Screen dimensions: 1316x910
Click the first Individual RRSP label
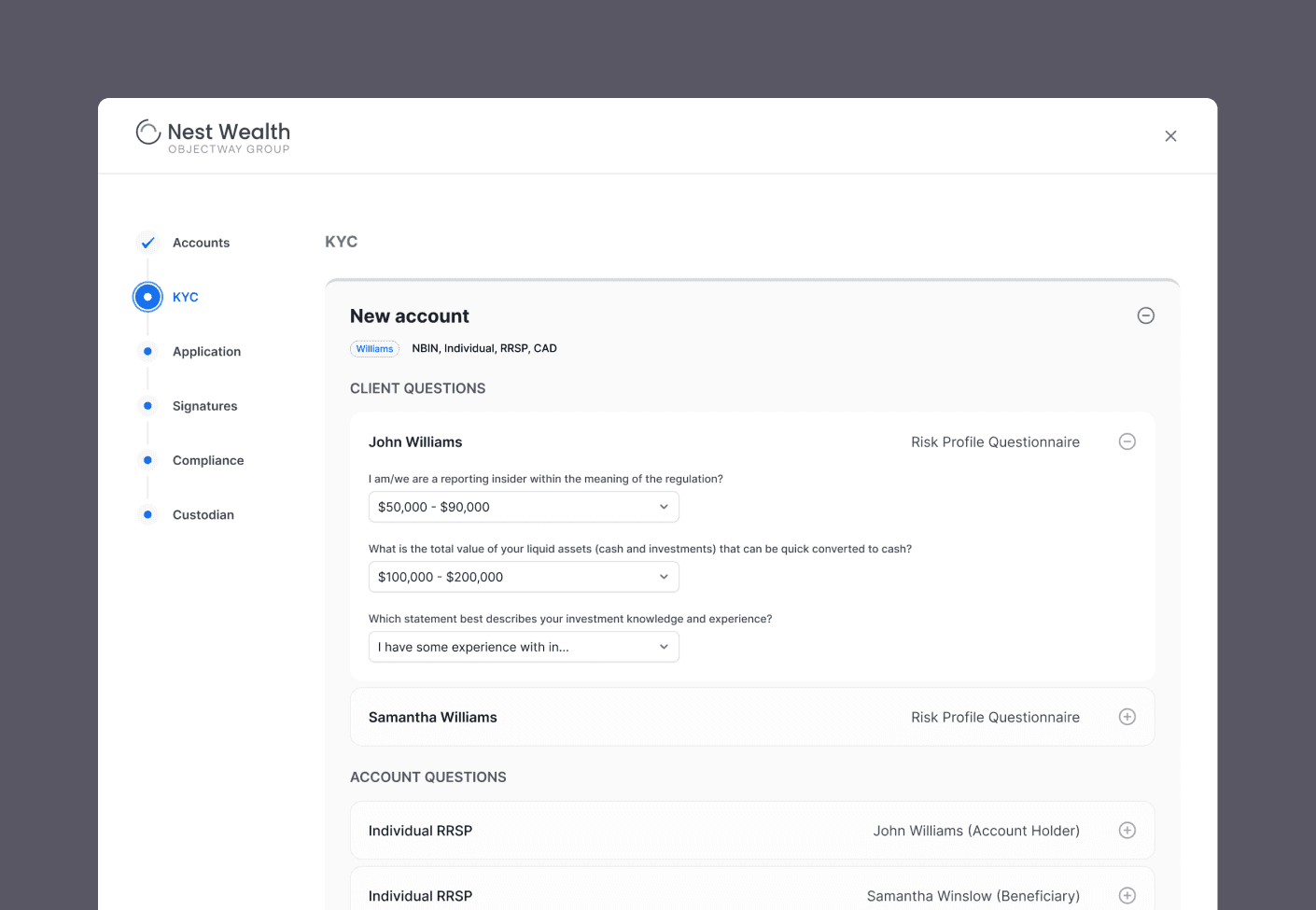click(420, 831)
